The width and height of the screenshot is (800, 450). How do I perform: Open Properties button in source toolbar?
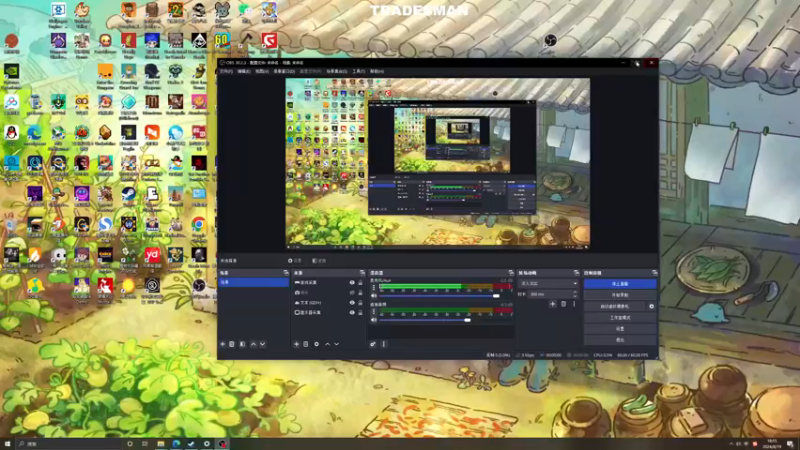(294, 261)
